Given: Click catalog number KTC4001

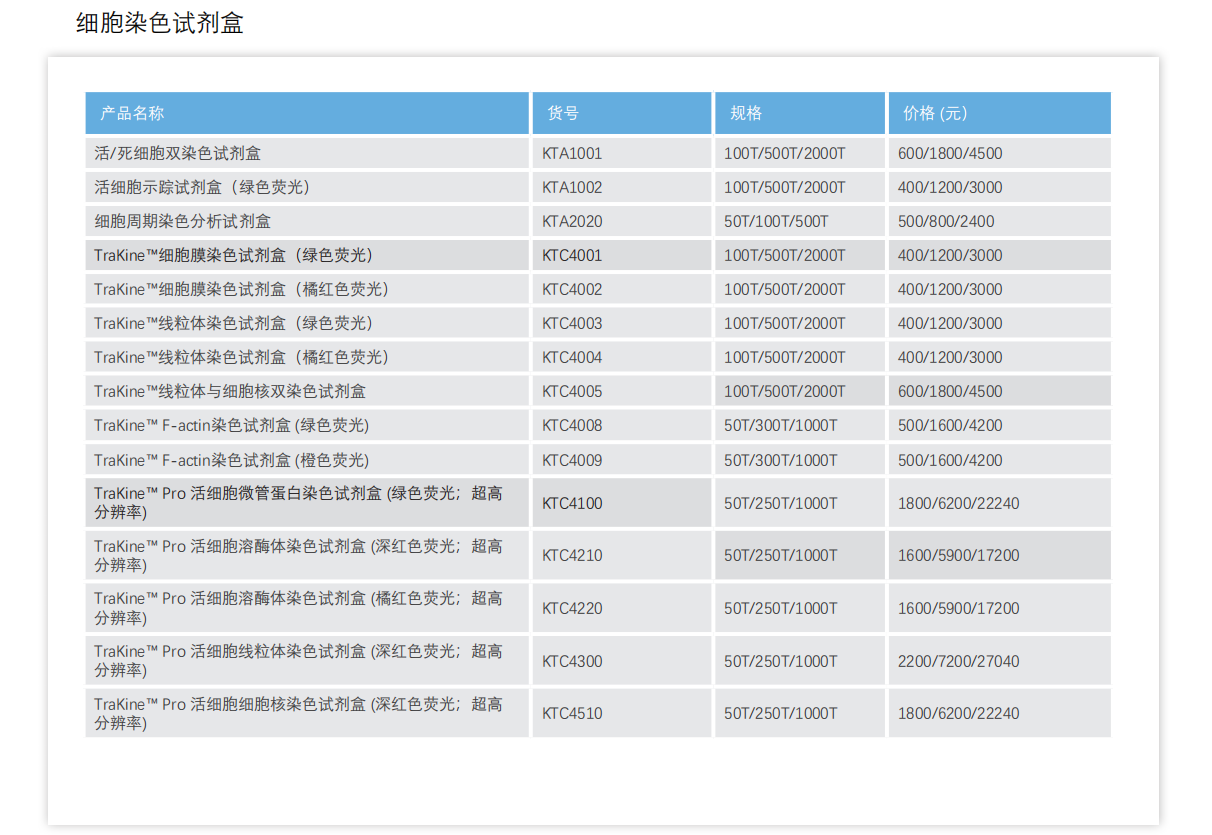Looking at the screenshot, I should pos(572,256).
